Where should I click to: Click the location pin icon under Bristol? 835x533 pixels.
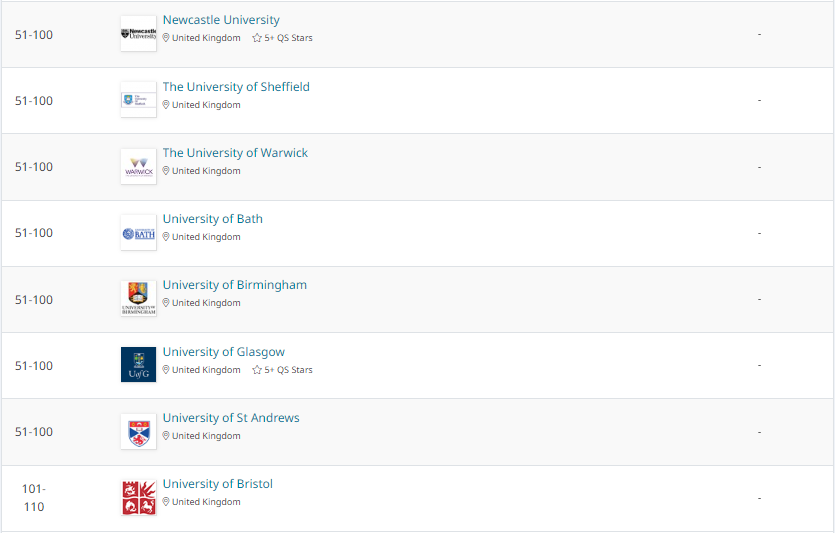[x=166, y=502]
